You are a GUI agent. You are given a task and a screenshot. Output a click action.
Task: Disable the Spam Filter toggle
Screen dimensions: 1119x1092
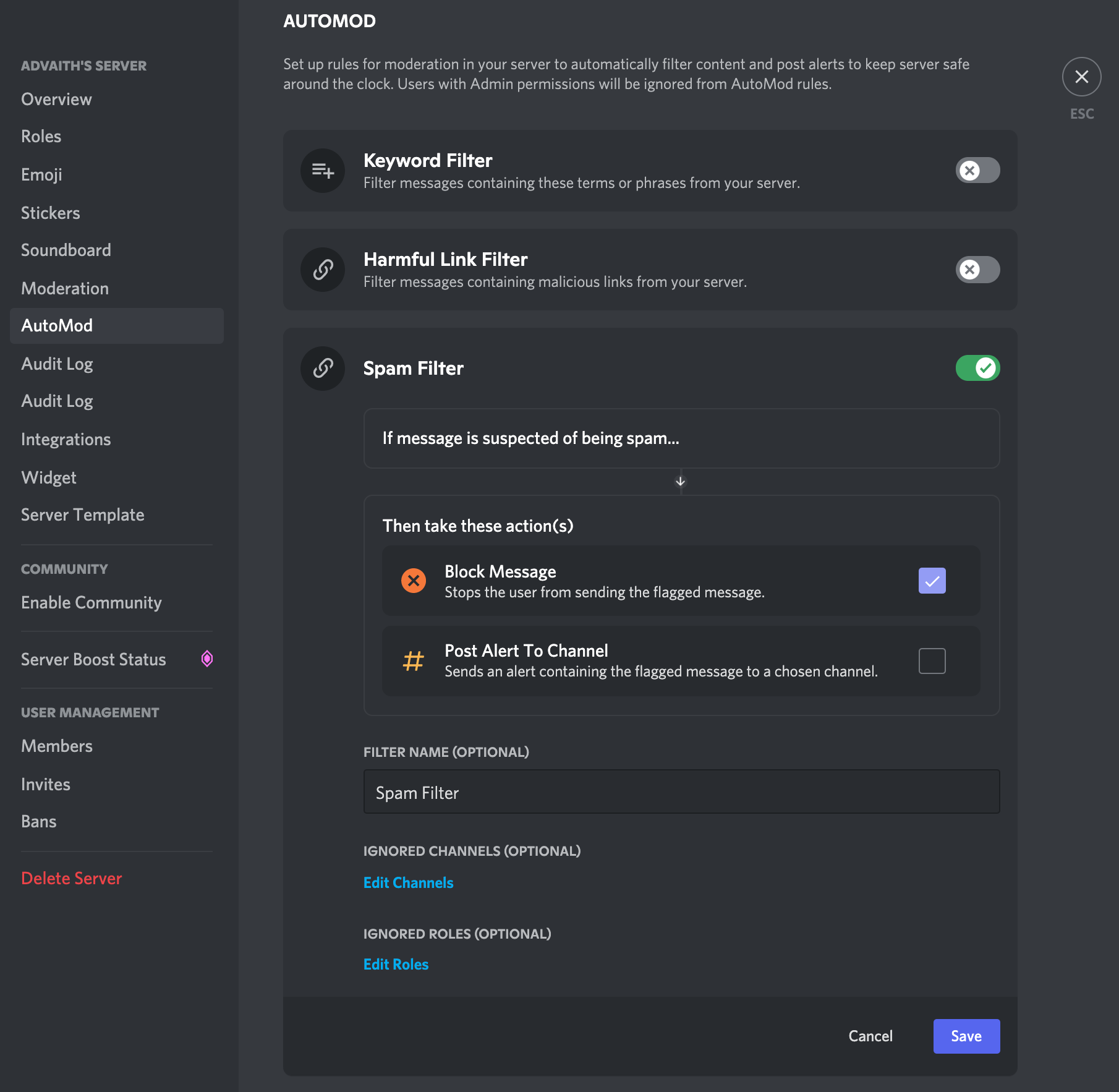click(x=977, y=368)
